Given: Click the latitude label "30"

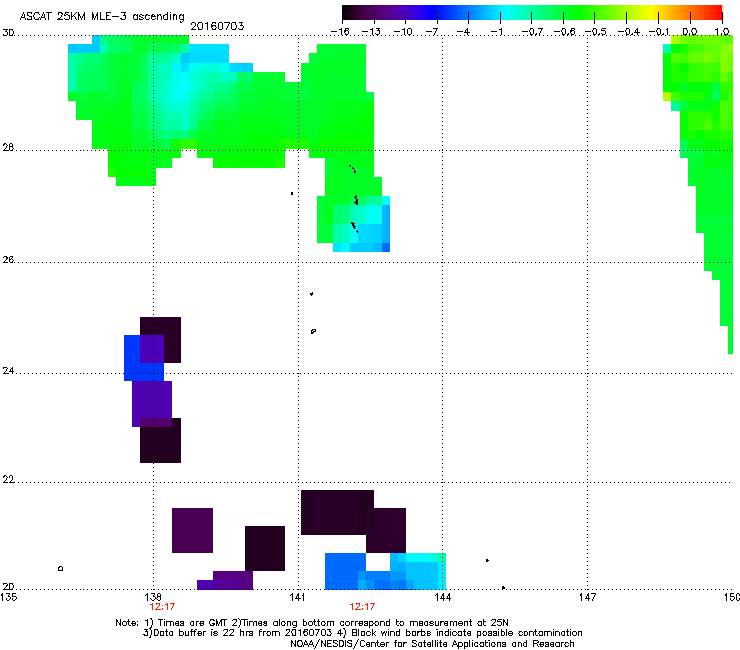Looking at the screenshot, I should point(8,33).
